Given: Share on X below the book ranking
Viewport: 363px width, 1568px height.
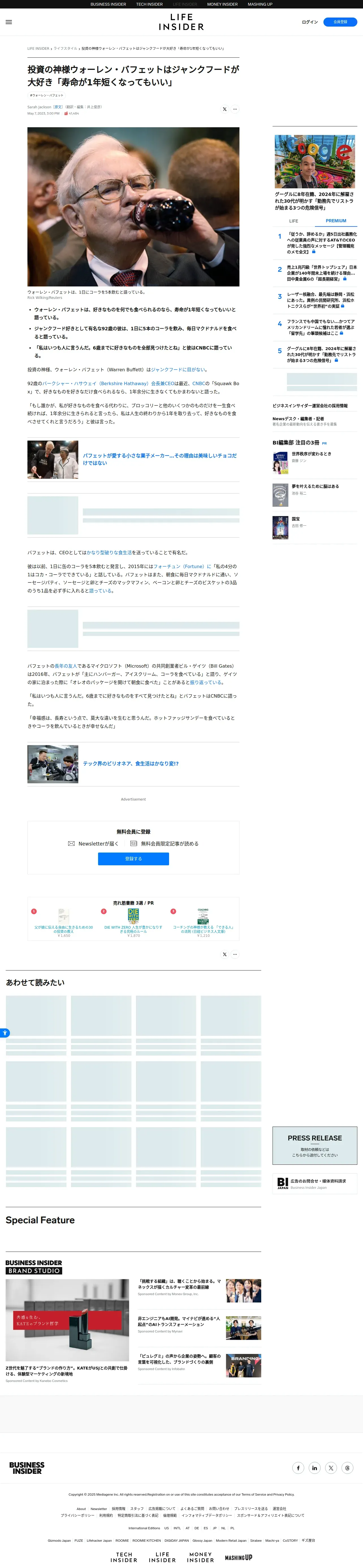Looking at the screenshot, I should point(225,954).
